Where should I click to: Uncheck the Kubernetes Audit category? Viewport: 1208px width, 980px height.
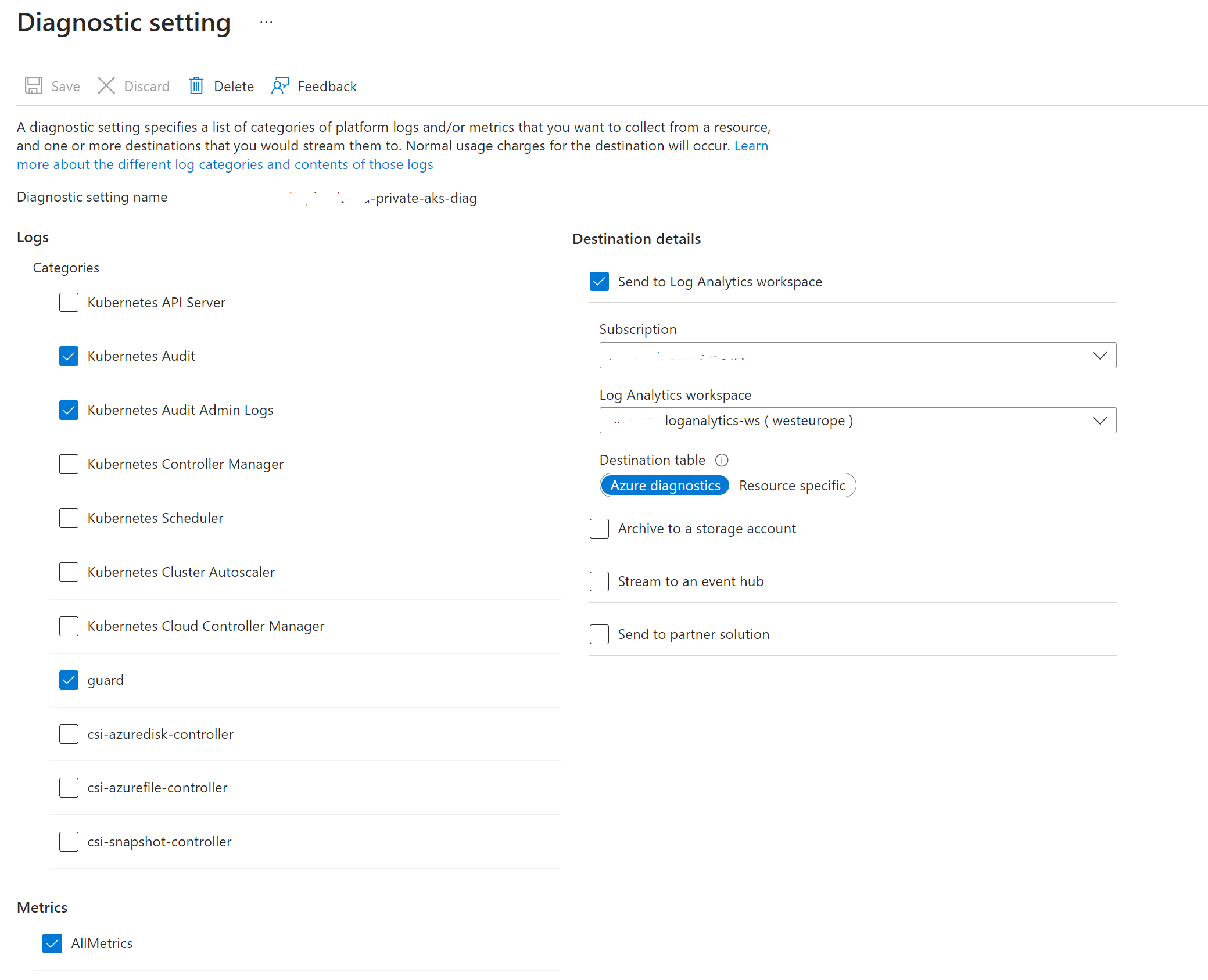(x=69, y=356)
